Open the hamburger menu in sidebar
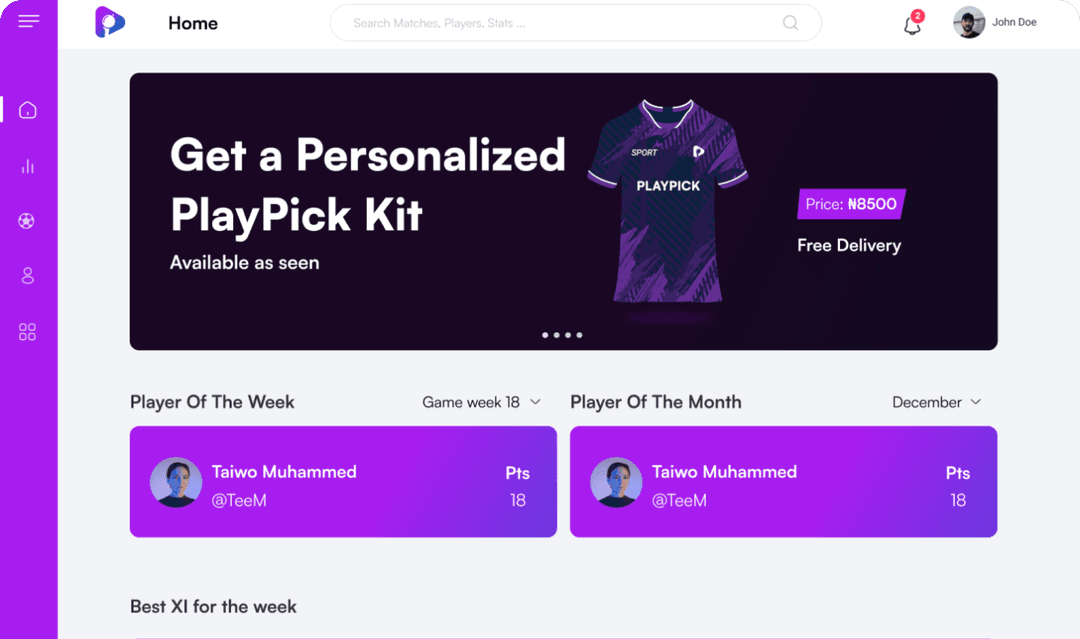Viewport: 1080px width, 639px height. 28,21
